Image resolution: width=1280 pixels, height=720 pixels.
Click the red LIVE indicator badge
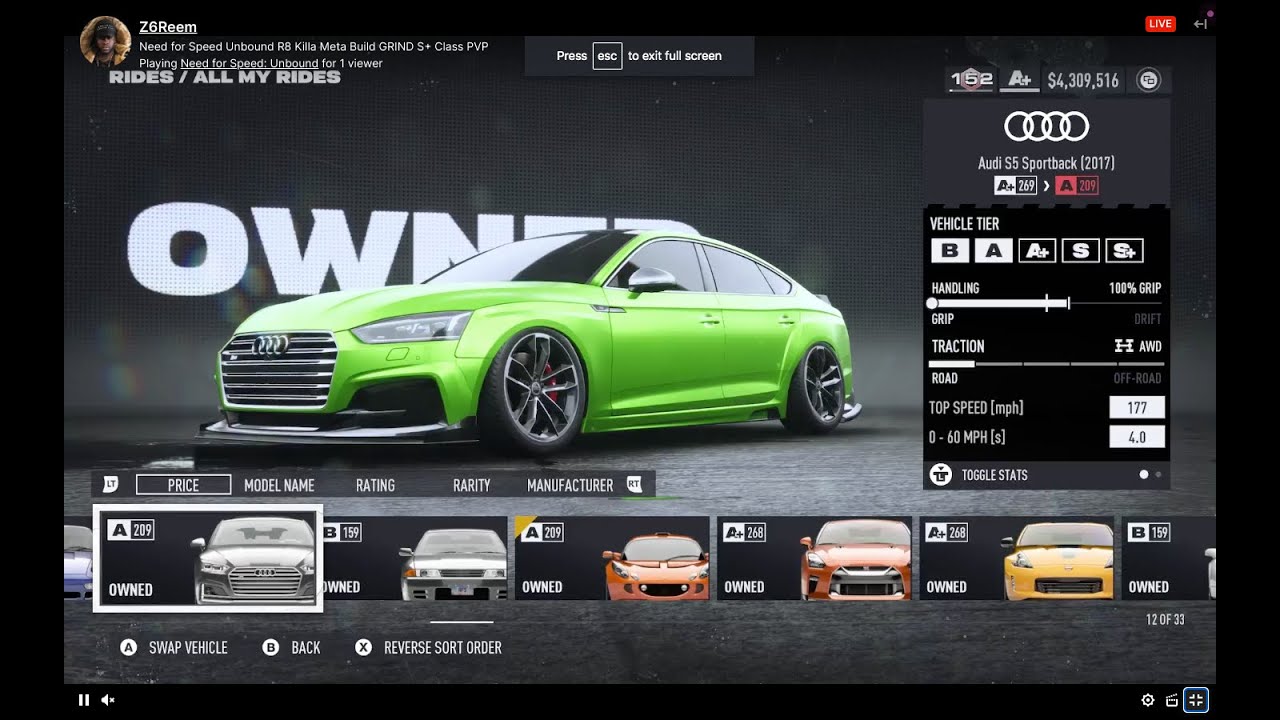[x=1160, y=24]
